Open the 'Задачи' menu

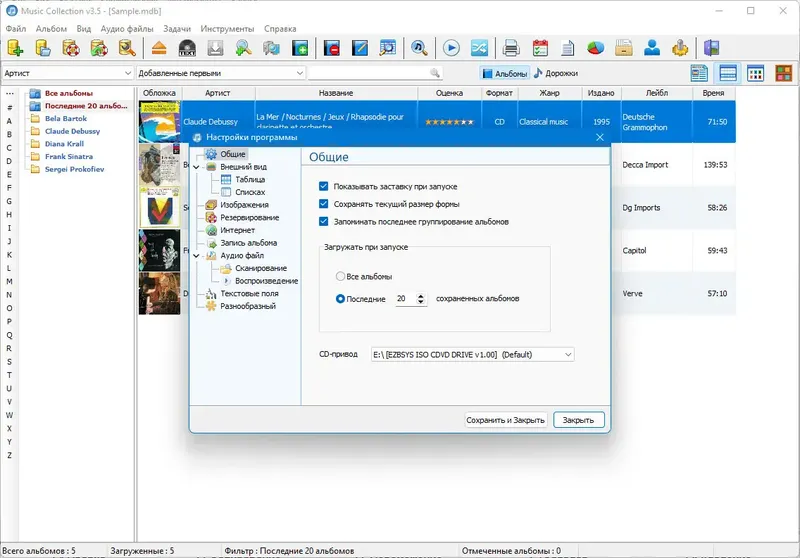(177, 29)
